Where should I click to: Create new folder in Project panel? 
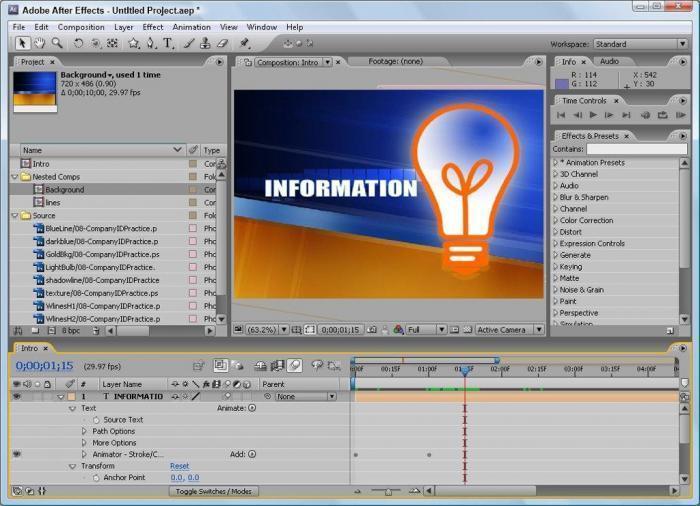pos(35,331)
